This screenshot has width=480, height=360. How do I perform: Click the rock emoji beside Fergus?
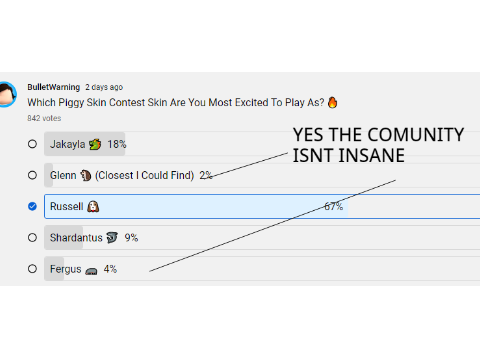(x=91, y=271)
